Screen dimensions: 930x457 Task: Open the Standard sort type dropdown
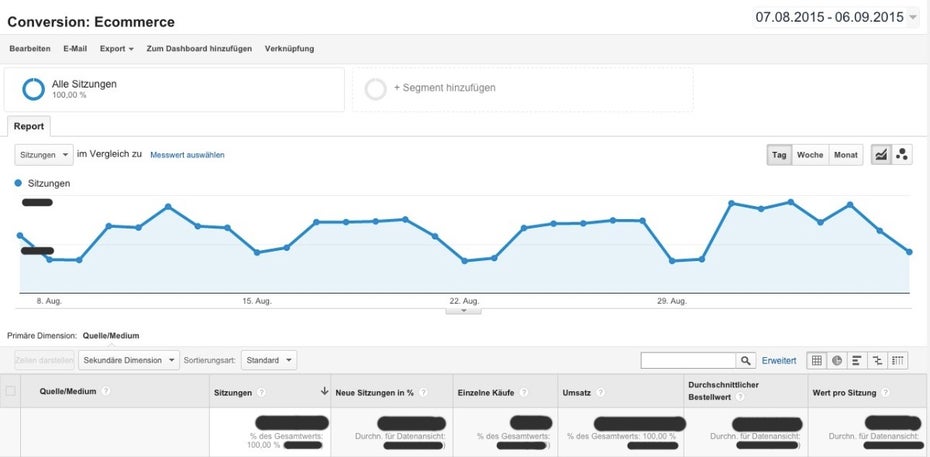(x=269, y=360)
